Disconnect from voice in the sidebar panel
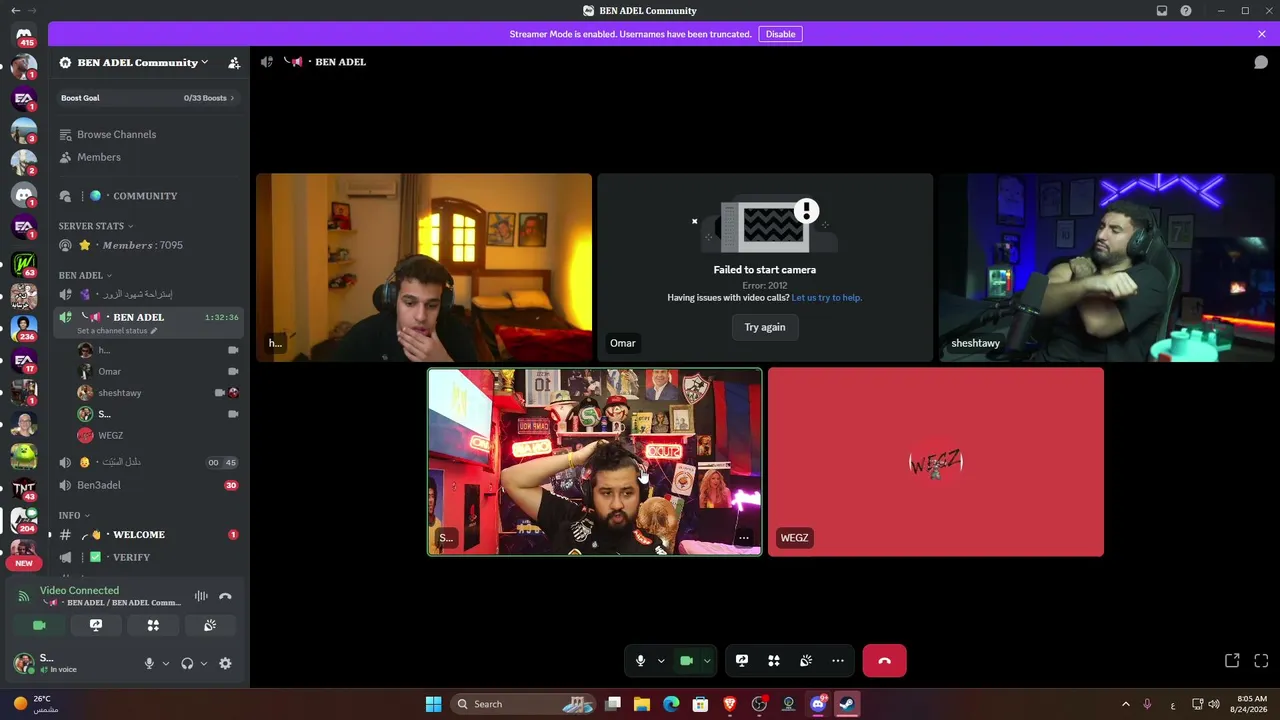 coord(225,596)
